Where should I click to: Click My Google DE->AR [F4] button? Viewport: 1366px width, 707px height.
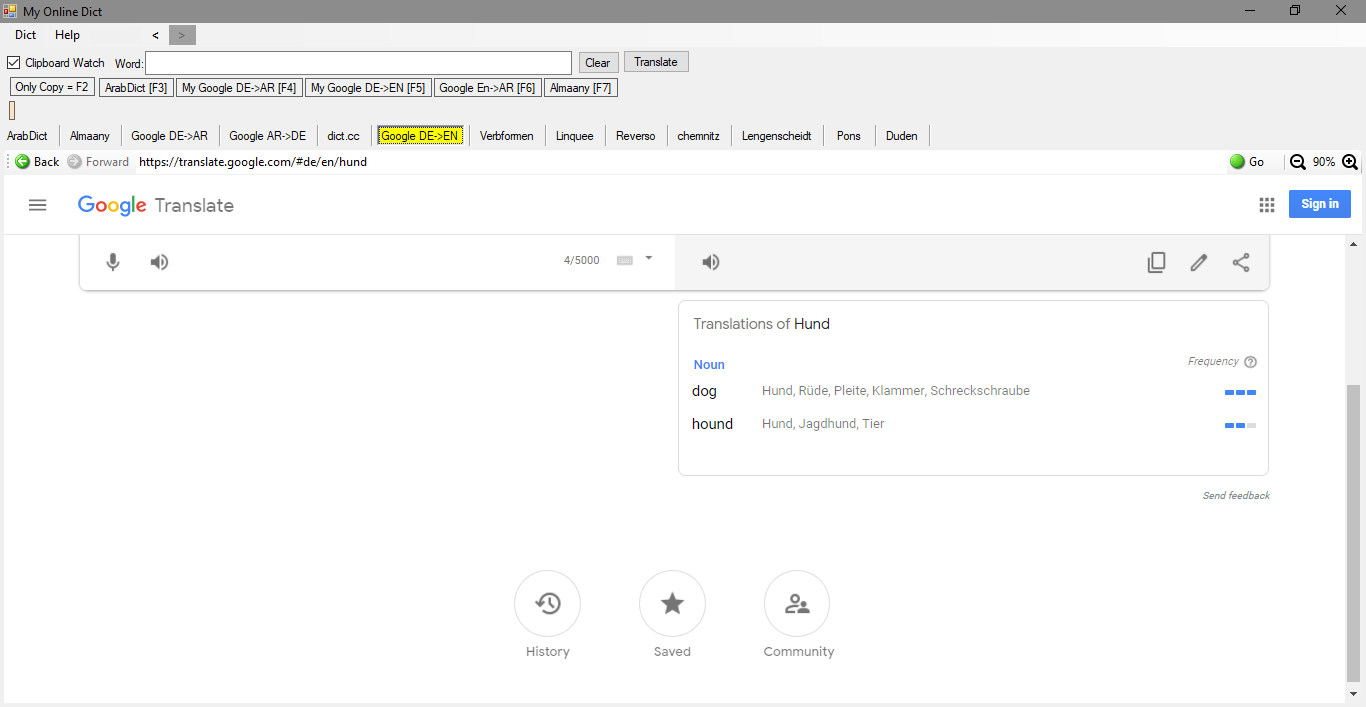tap(239, 88)
